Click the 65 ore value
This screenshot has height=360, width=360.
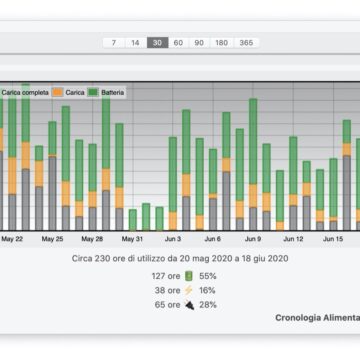pos(167,305)
